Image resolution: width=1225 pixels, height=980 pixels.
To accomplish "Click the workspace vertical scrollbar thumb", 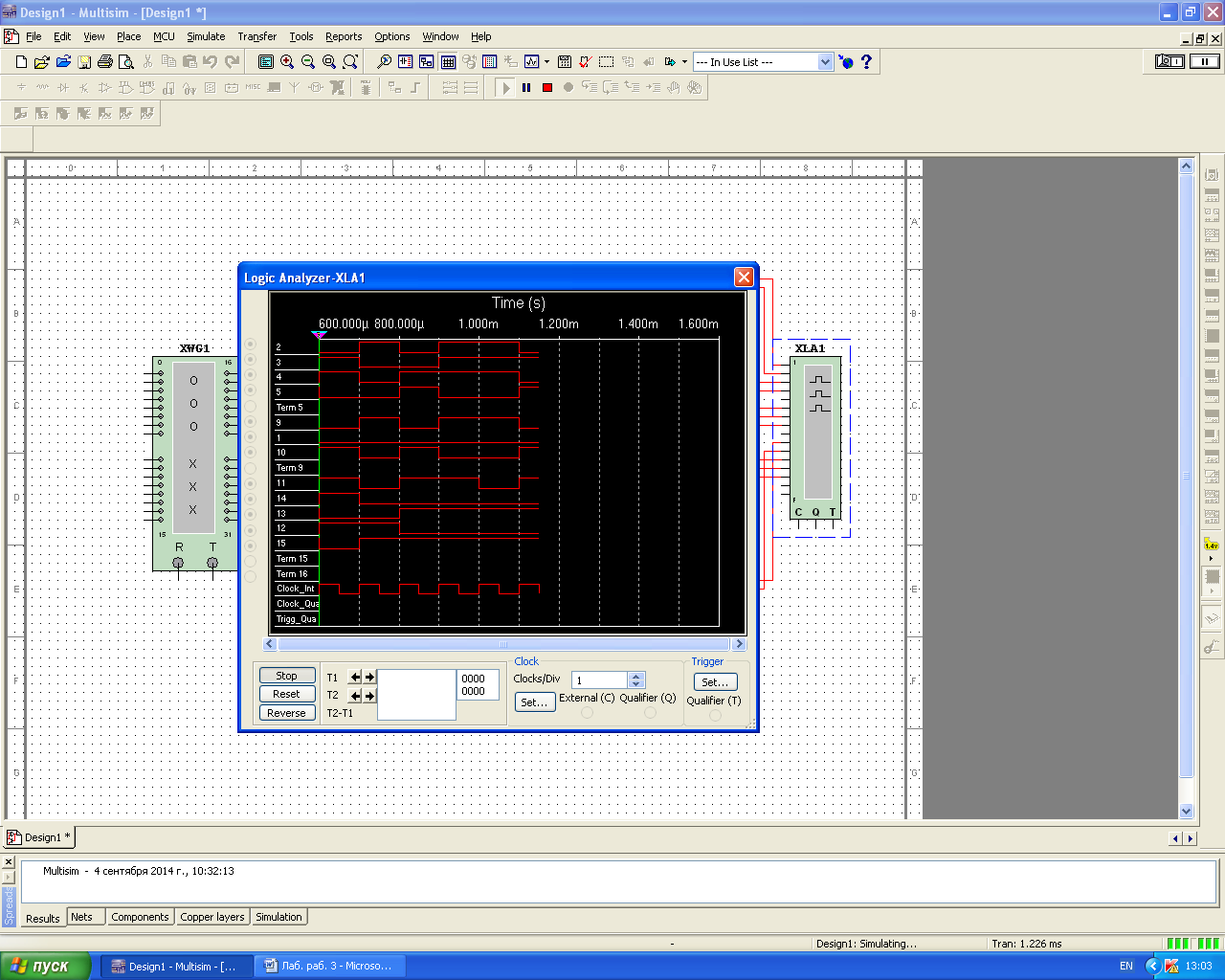I will click(1187, 476).
